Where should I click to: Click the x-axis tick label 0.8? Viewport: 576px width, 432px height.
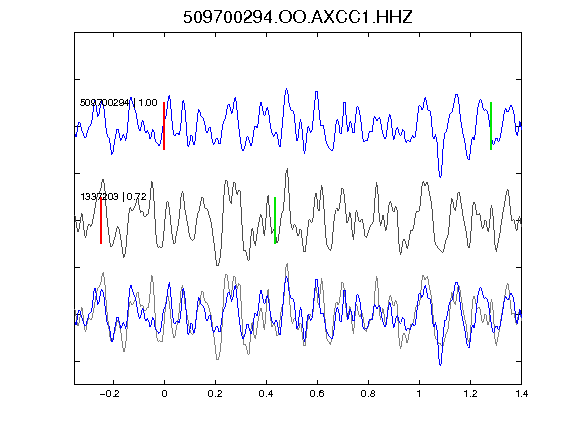tap(368, 394)
